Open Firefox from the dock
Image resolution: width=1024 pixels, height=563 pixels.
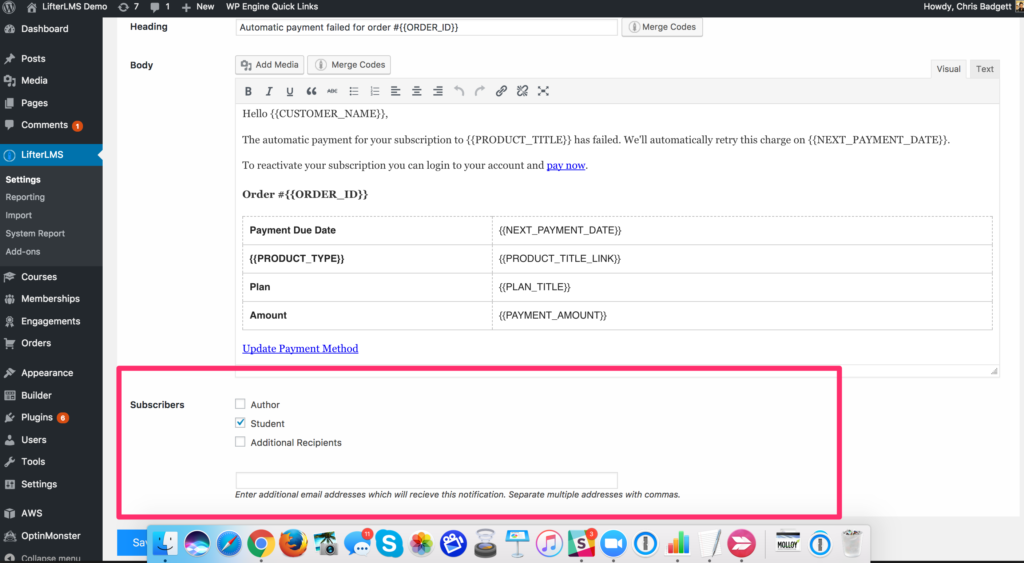(293, 543)
